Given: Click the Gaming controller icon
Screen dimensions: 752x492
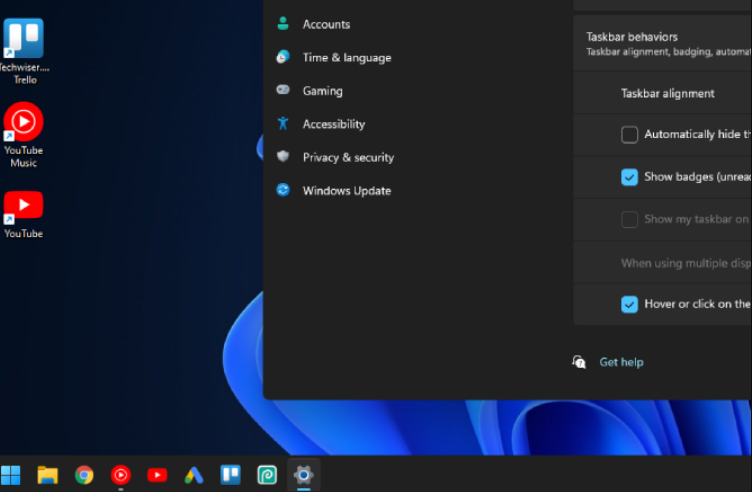Looking at the screenshot, I should 283,90.
